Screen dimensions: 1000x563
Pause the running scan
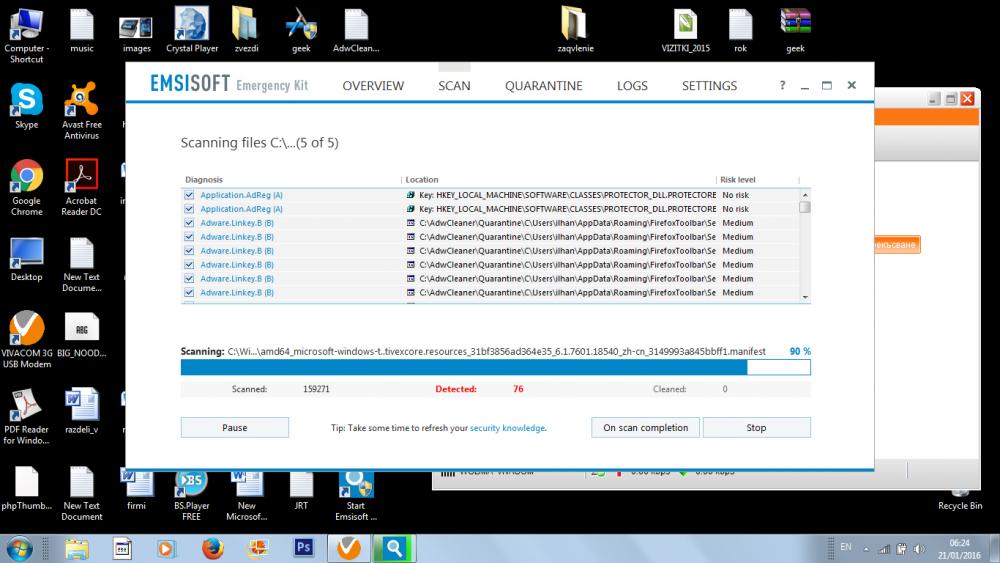click(x=235, y=428)
